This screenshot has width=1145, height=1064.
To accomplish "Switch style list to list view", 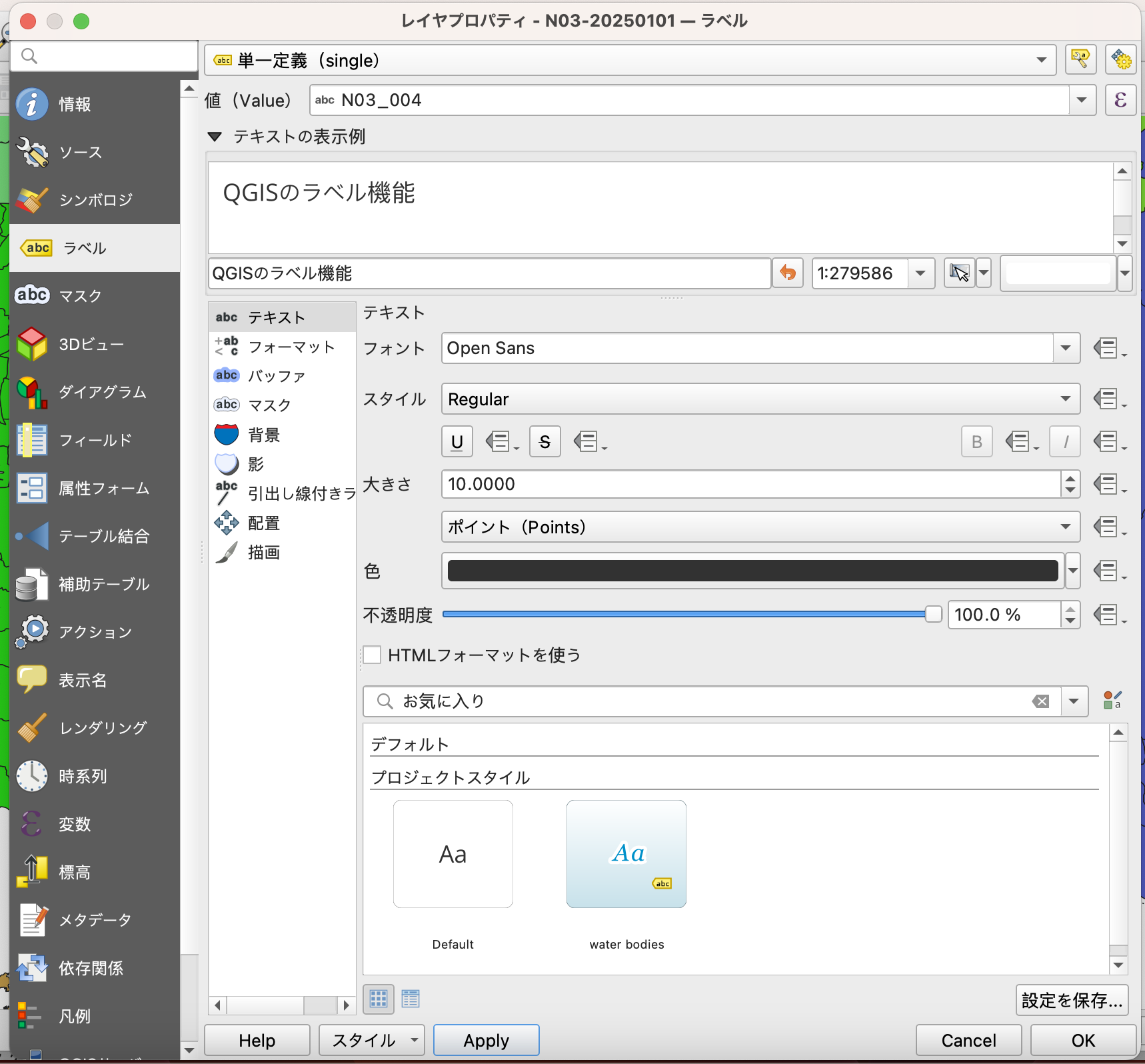I will 411,999.
